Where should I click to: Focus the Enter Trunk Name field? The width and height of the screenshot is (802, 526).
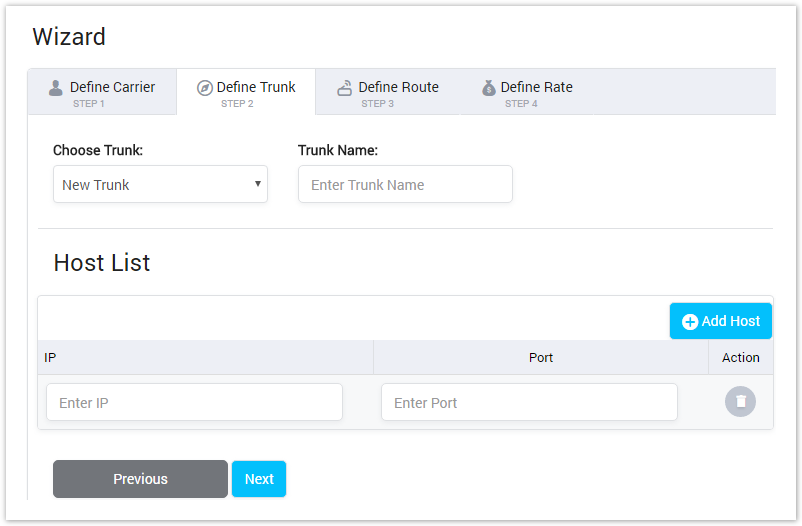[405, 185]
